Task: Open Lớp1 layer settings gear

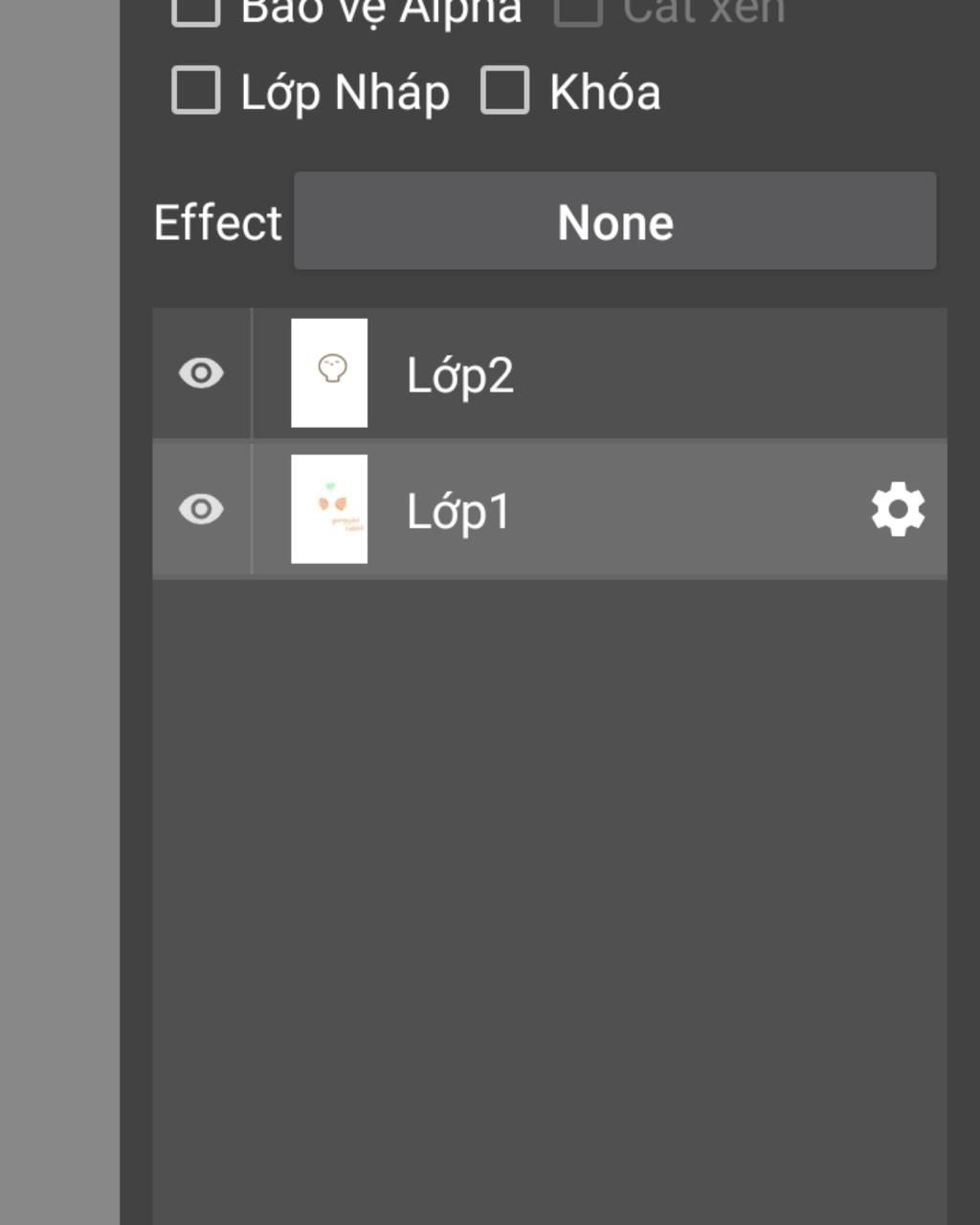Action: coord(898,509)
